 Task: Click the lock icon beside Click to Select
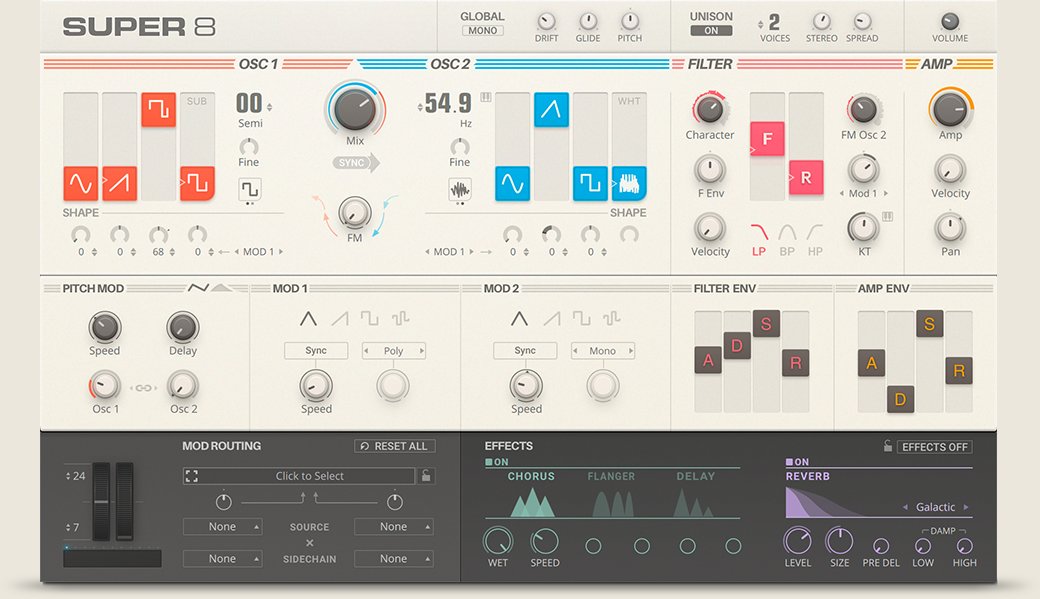pos(427,476)
